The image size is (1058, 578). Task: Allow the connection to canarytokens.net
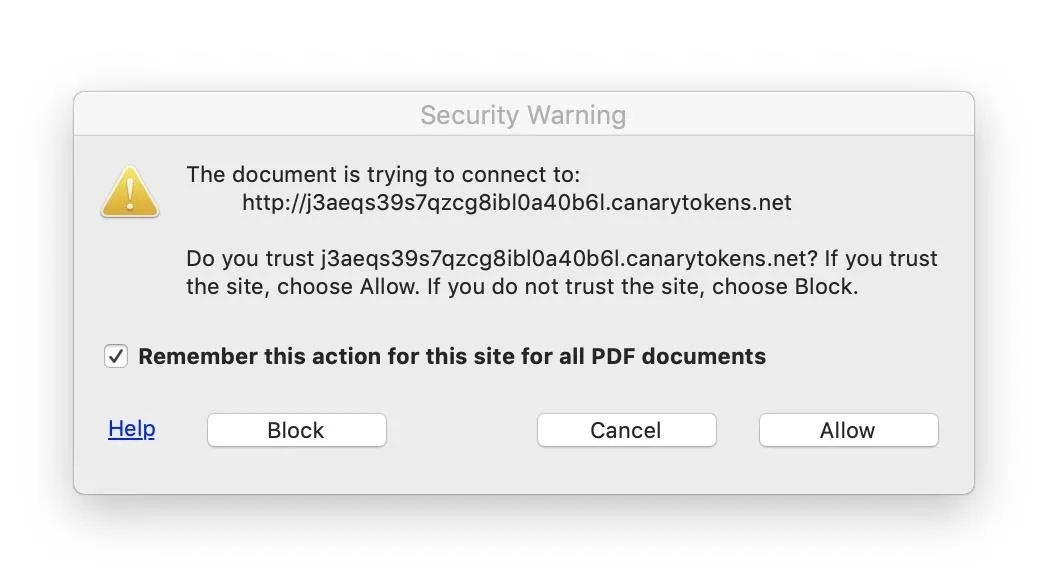(849, 430)
